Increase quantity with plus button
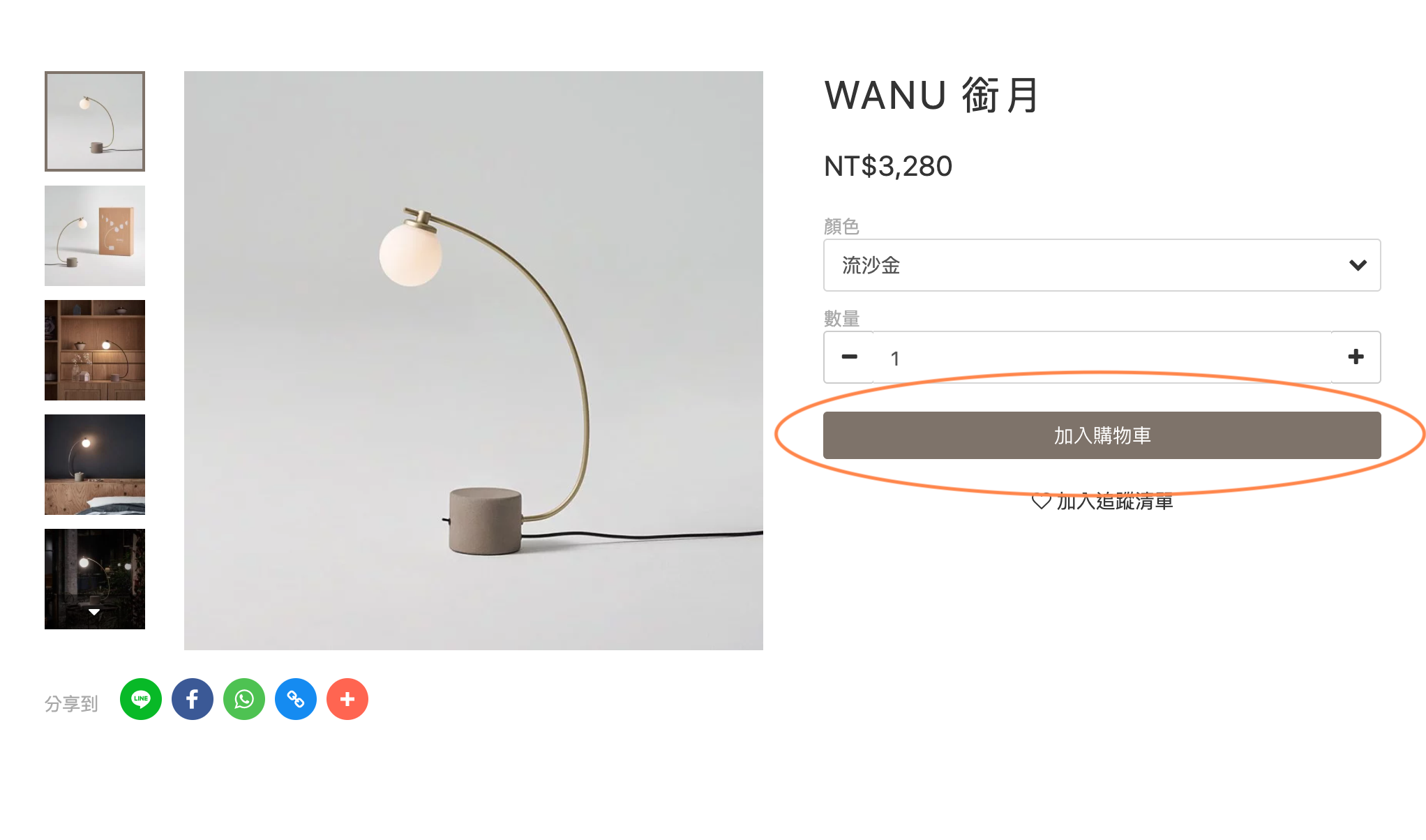Screen dimensions: 1426x840 pyautogui.click(x=1356, y=357)
